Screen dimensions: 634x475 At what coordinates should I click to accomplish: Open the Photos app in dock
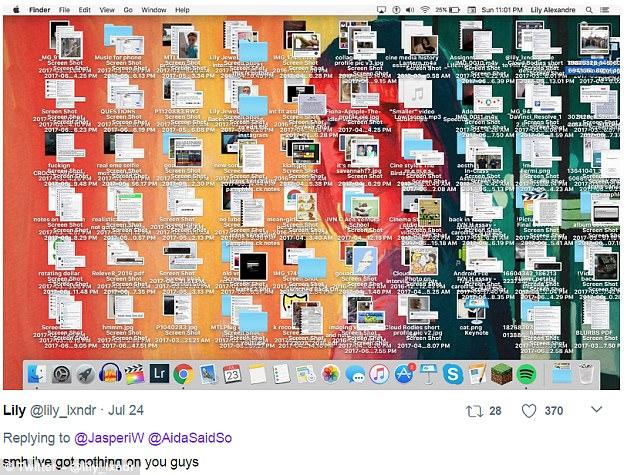[x=330, y=374]
